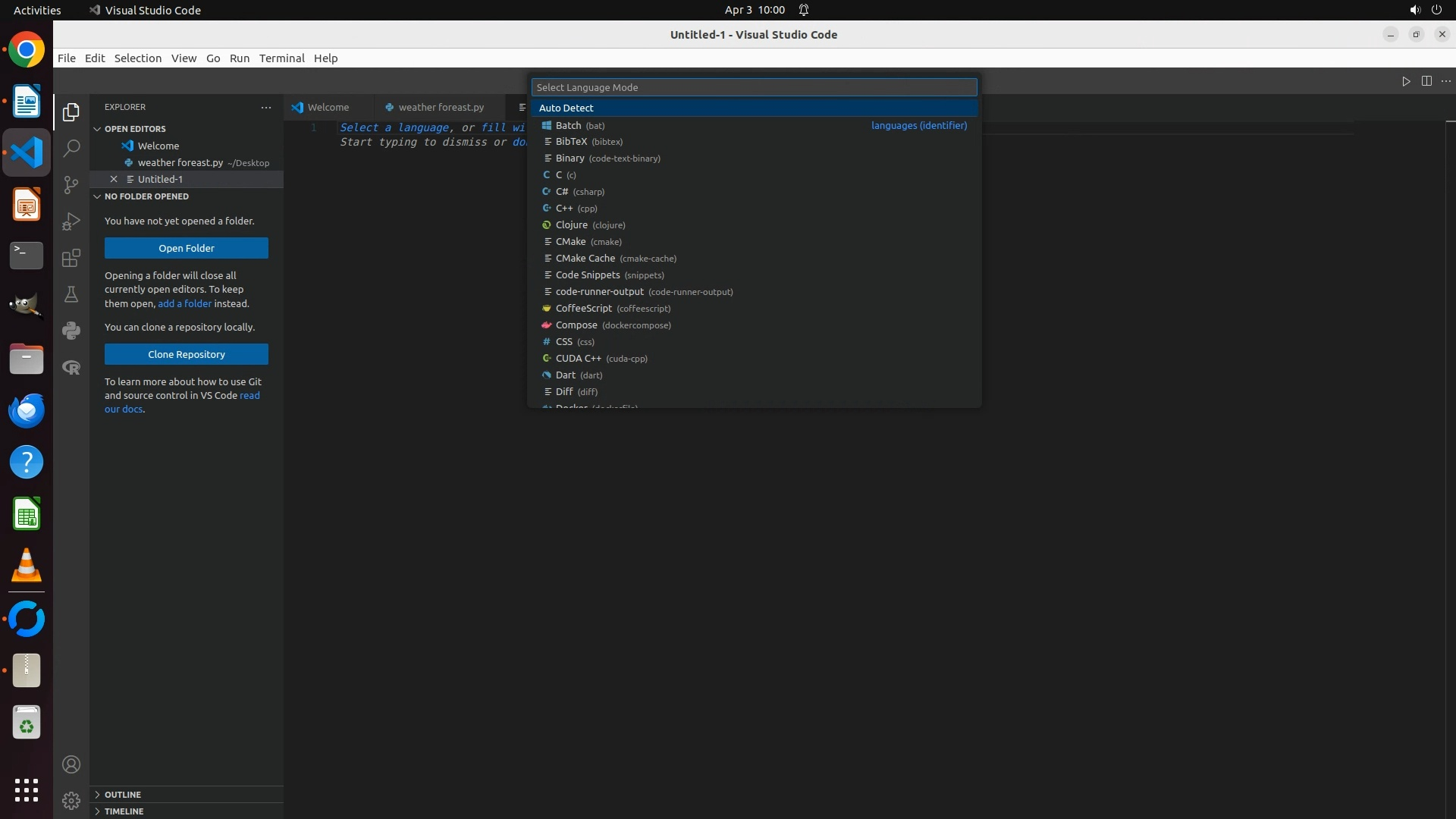Click the 'add a folder' link
Viewport: 1456px width, 819px height.
click(x=184, y=303)
